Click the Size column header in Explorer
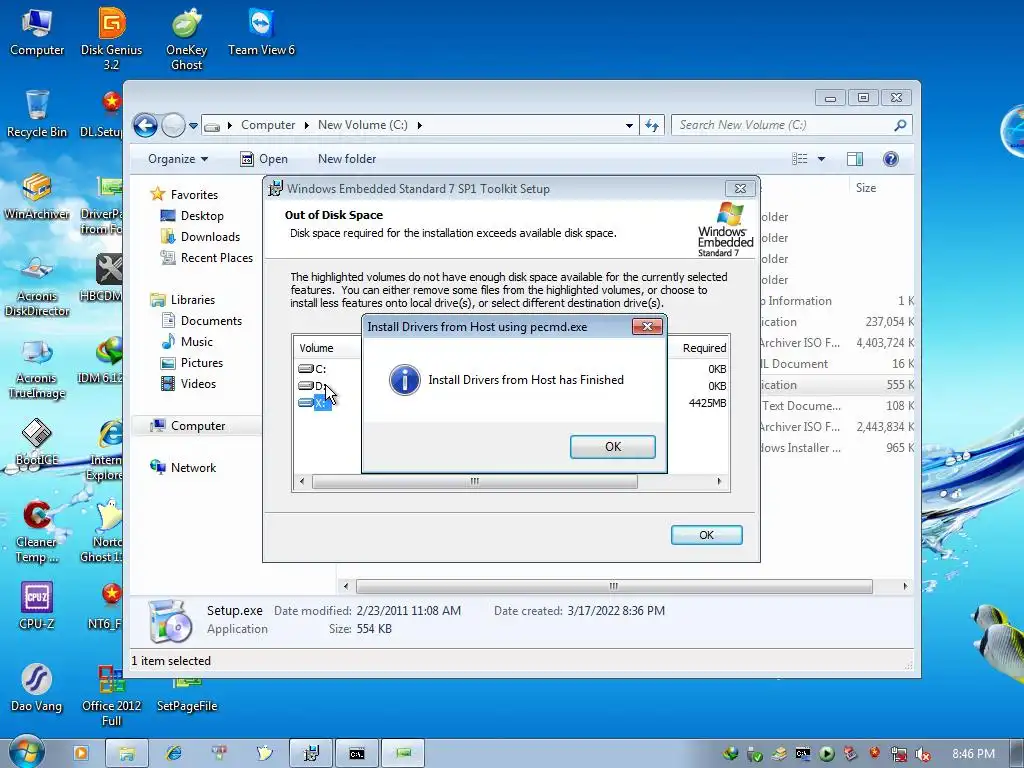The height and width of the screenshot is (768, 1024). coord(866,187)
